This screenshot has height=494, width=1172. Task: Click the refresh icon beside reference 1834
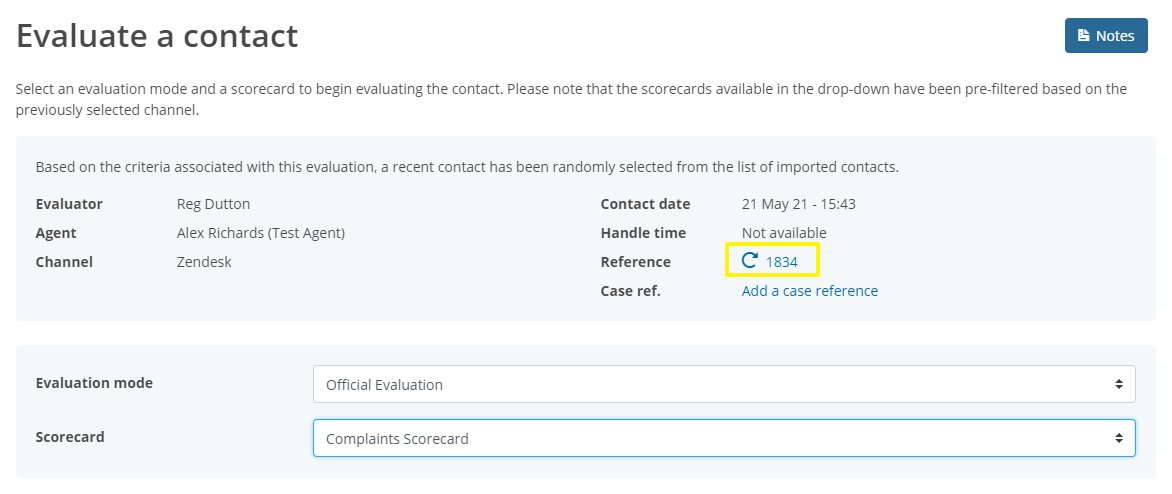(749, 261)
